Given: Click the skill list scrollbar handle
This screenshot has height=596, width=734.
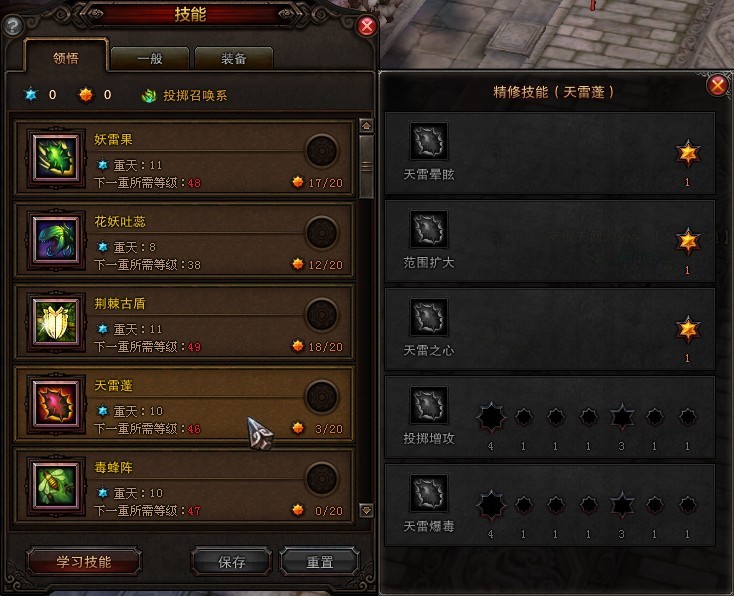Looking at the screenshot, I should pyautogui.click(x=366, y=166).
